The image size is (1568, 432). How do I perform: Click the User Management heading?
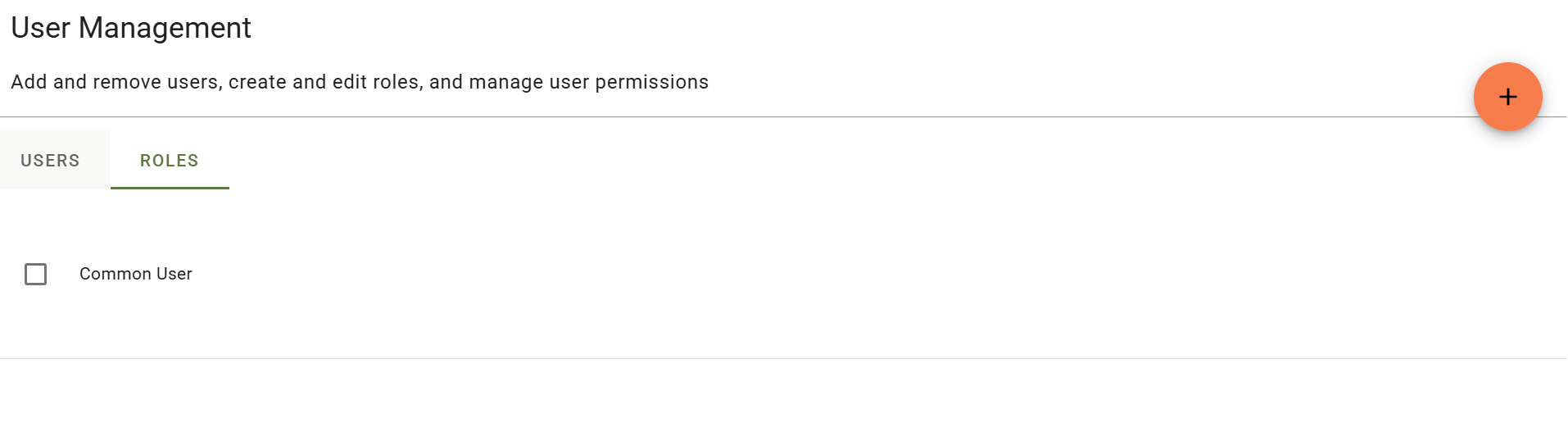click(131, 28)
